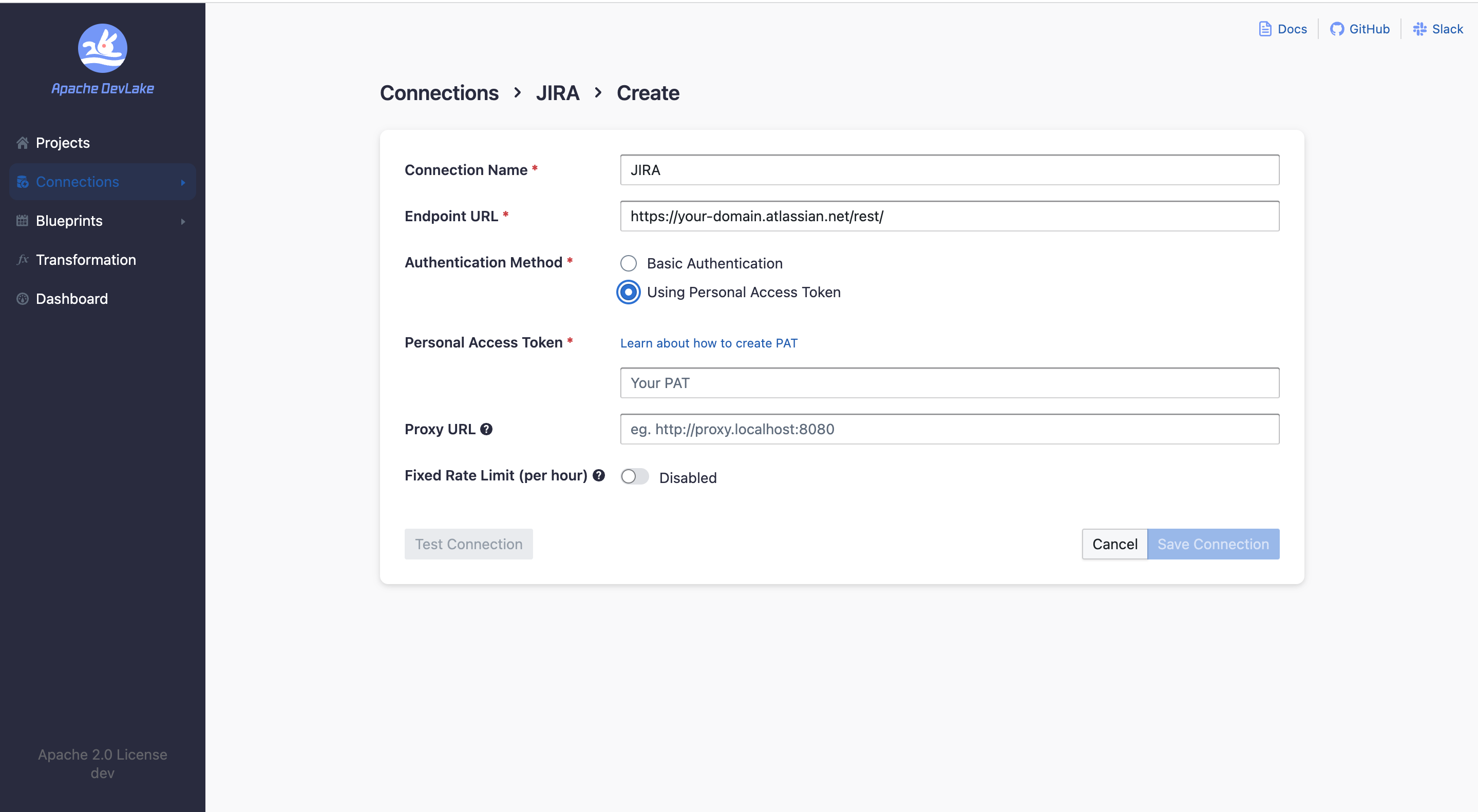The image size is (1478, 812).
Task: Open the Docs page link
Action: click(1283, 29)
